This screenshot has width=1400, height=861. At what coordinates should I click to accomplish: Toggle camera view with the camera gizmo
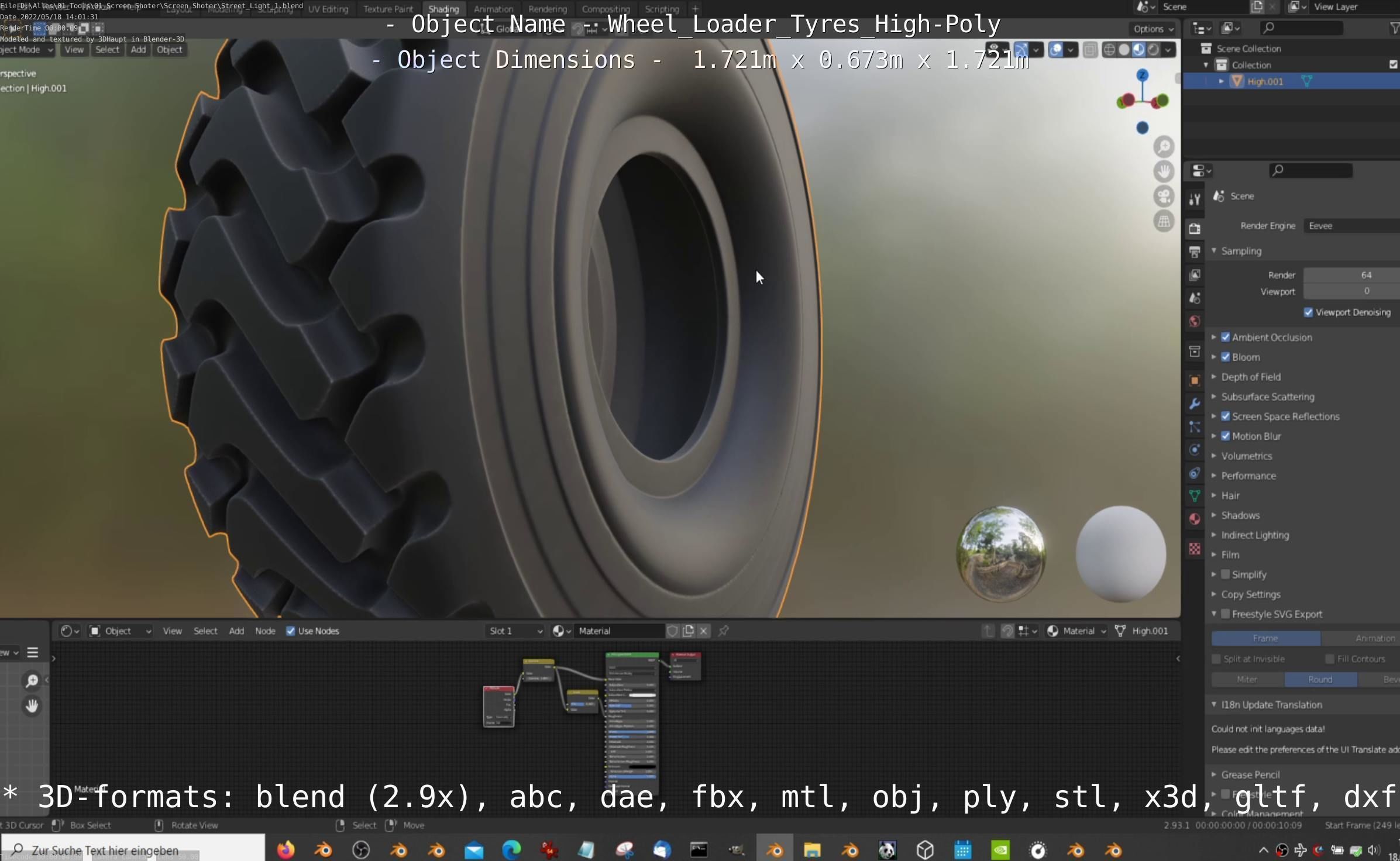pyautogui.click(x=1164, y=197)
